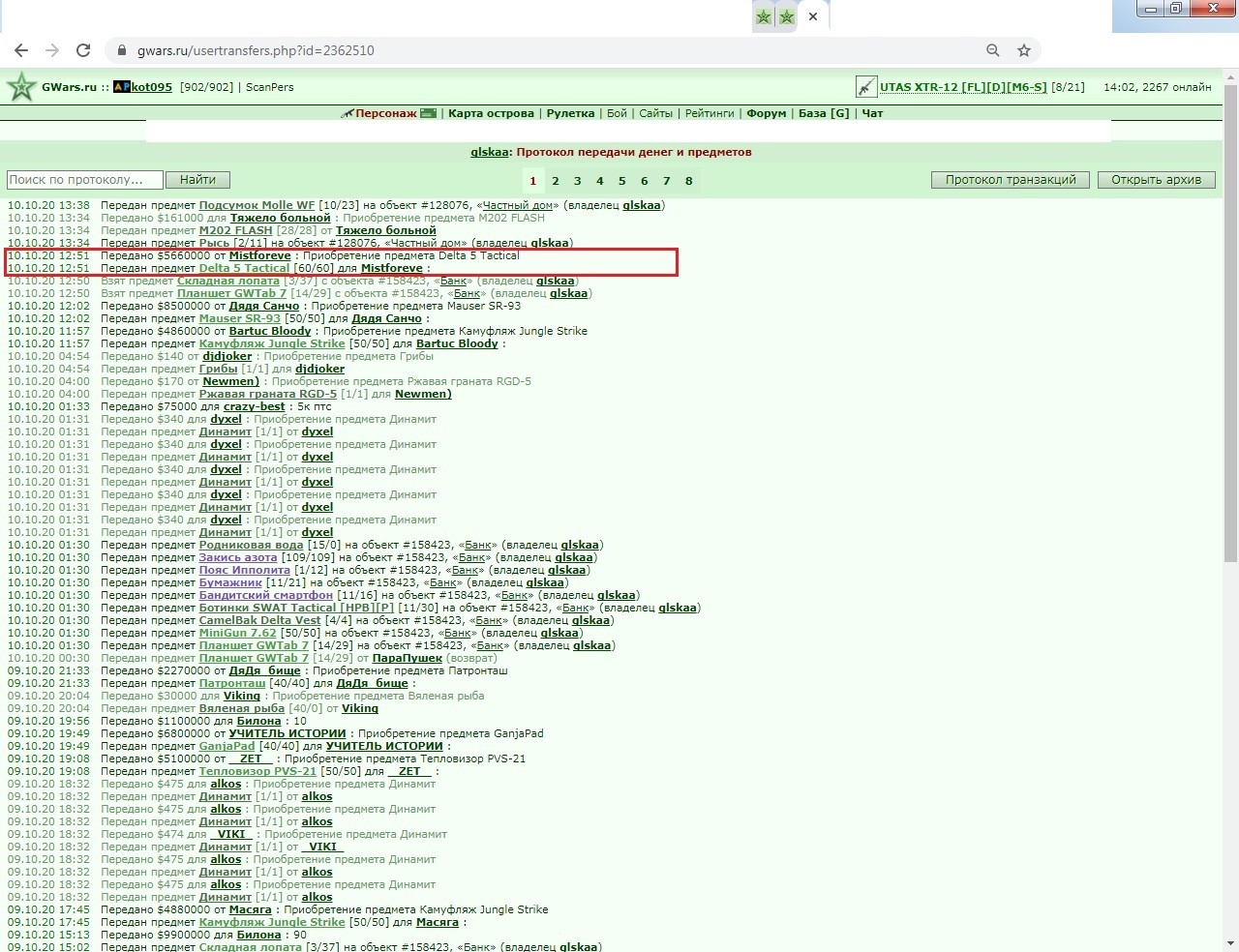Go back with the browser back arrow

click(21, 50)
